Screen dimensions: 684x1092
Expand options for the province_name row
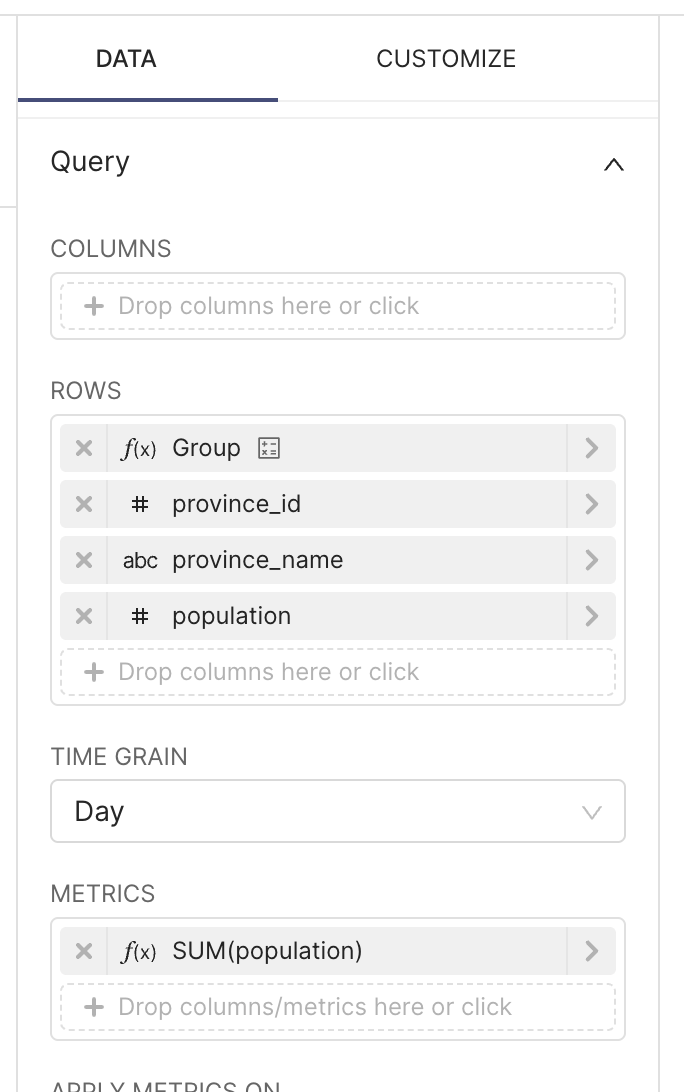coord(591,560)
